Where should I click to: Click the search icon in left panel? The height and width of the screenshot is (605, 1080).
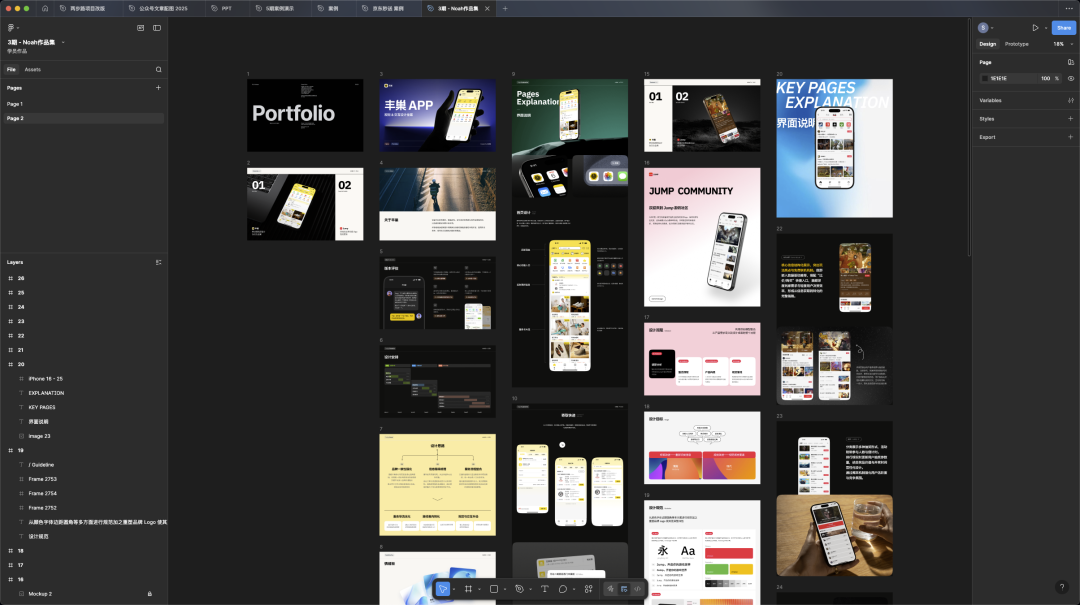point(158,70)
